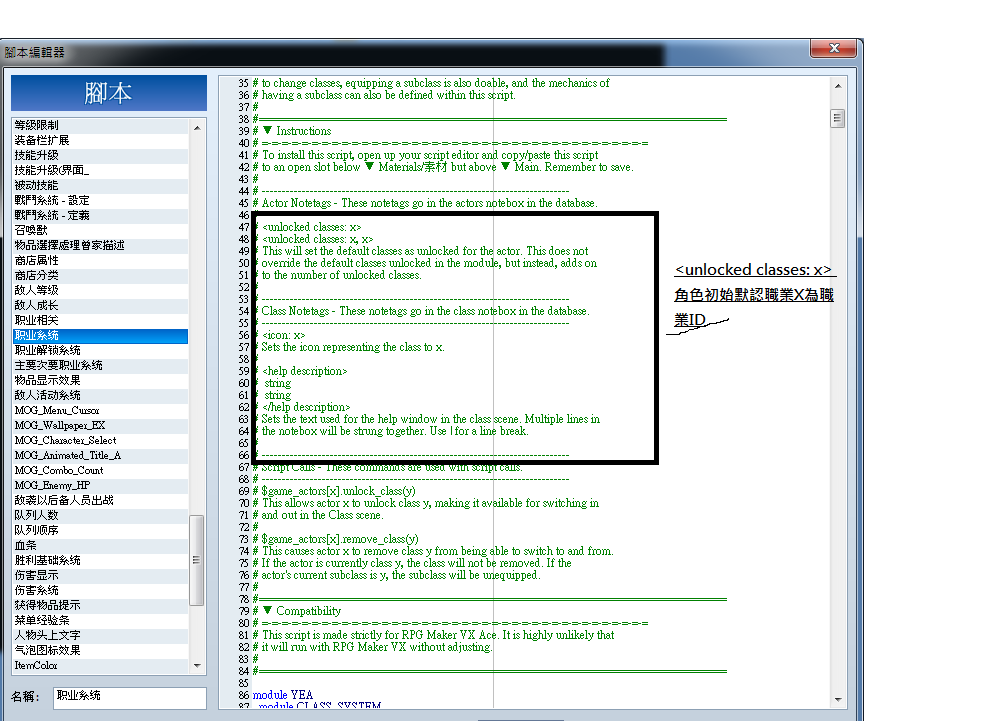This screenshot has width=997, height=721.
Task: Choose the 被动技能 script
Action: pyautogui.click(x=100, y=186)
